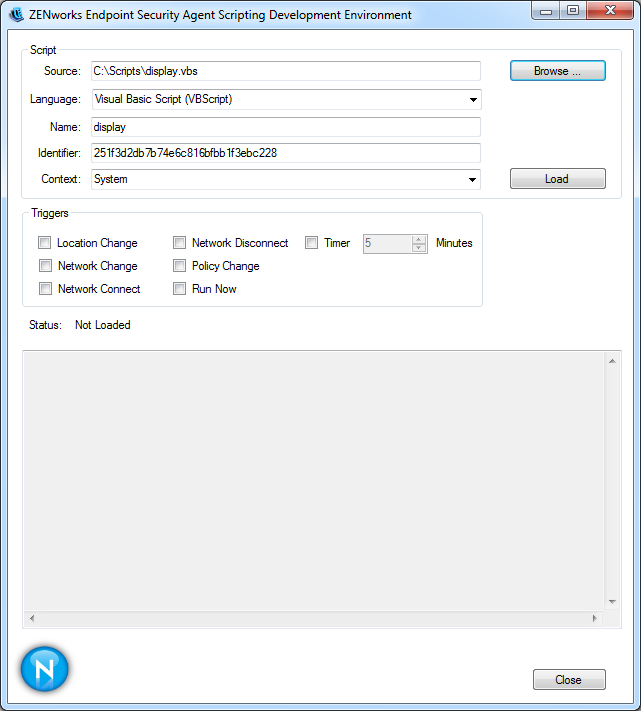Click the output pane scroll right arrow
The height and width of the screenshot is (711, 641).
point(595,618)
